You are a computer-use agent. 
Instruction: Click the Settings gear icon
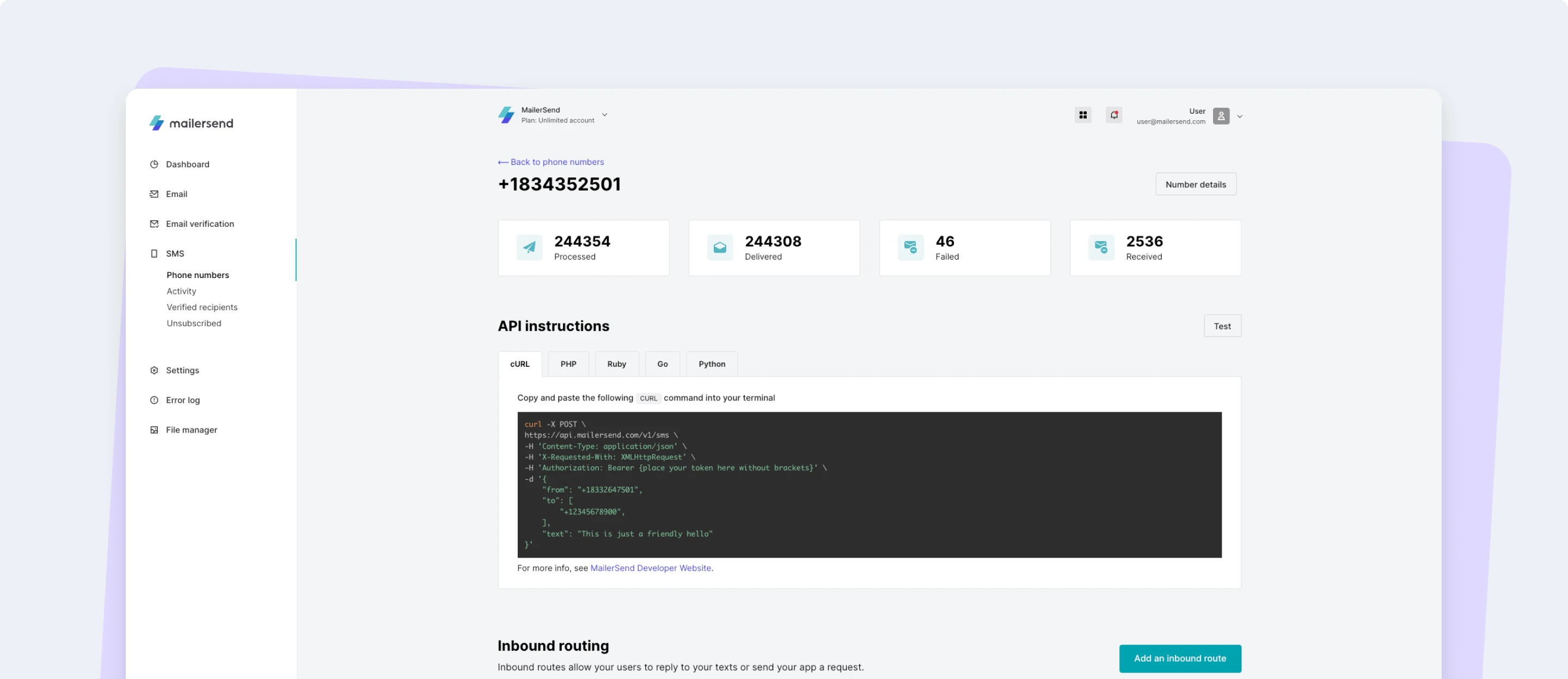(154, 370)
